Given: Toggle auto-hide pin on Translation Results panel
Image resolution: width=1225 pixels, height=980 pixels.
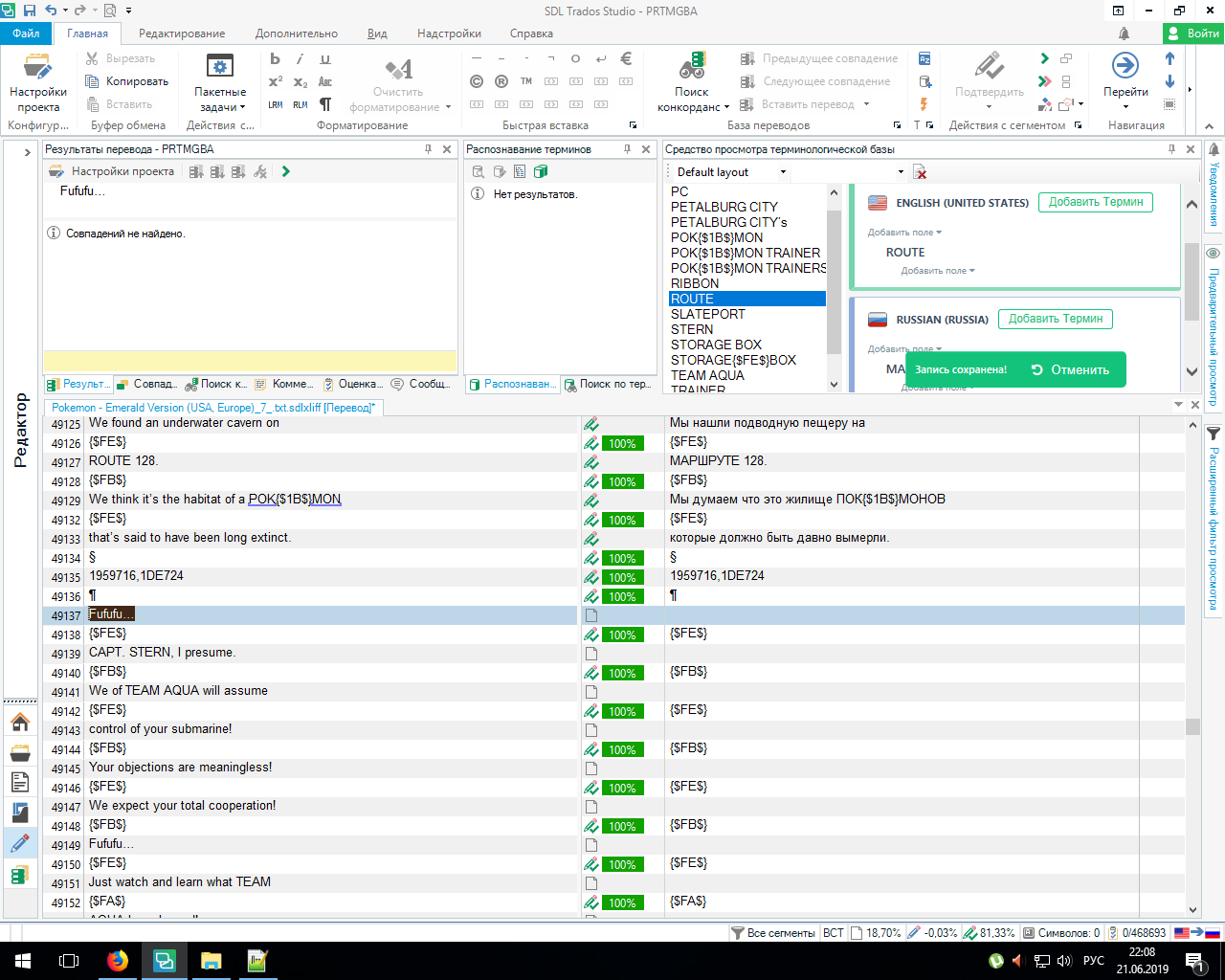Looking at the screenshot, I should click(x=428, y=149).
